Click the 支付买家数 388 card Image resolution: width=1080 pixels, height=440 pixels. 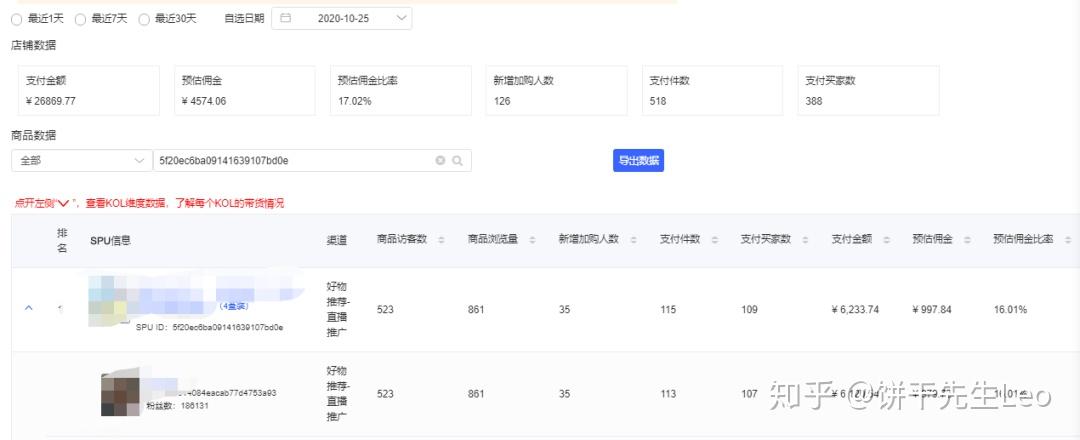[869, 90]
